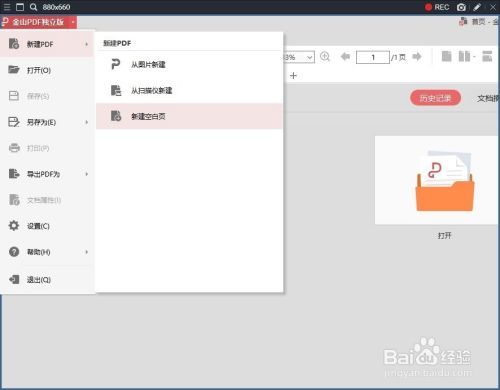
Task: Expand the 帮助(H) submenu arrow
Action: pyautogui.click(x=87, y=252)
